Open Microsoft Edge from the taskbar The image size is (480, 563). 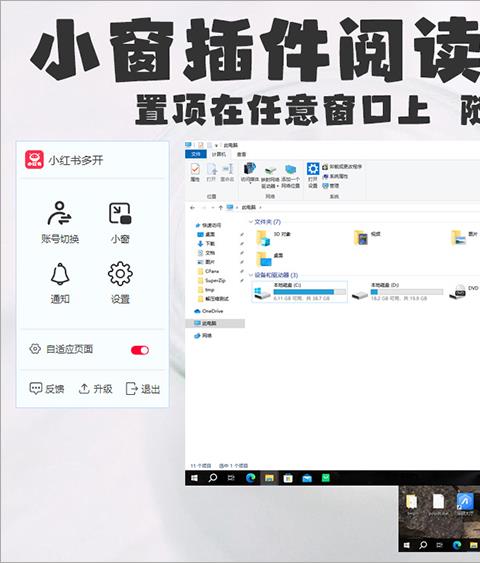click(250, 478)
